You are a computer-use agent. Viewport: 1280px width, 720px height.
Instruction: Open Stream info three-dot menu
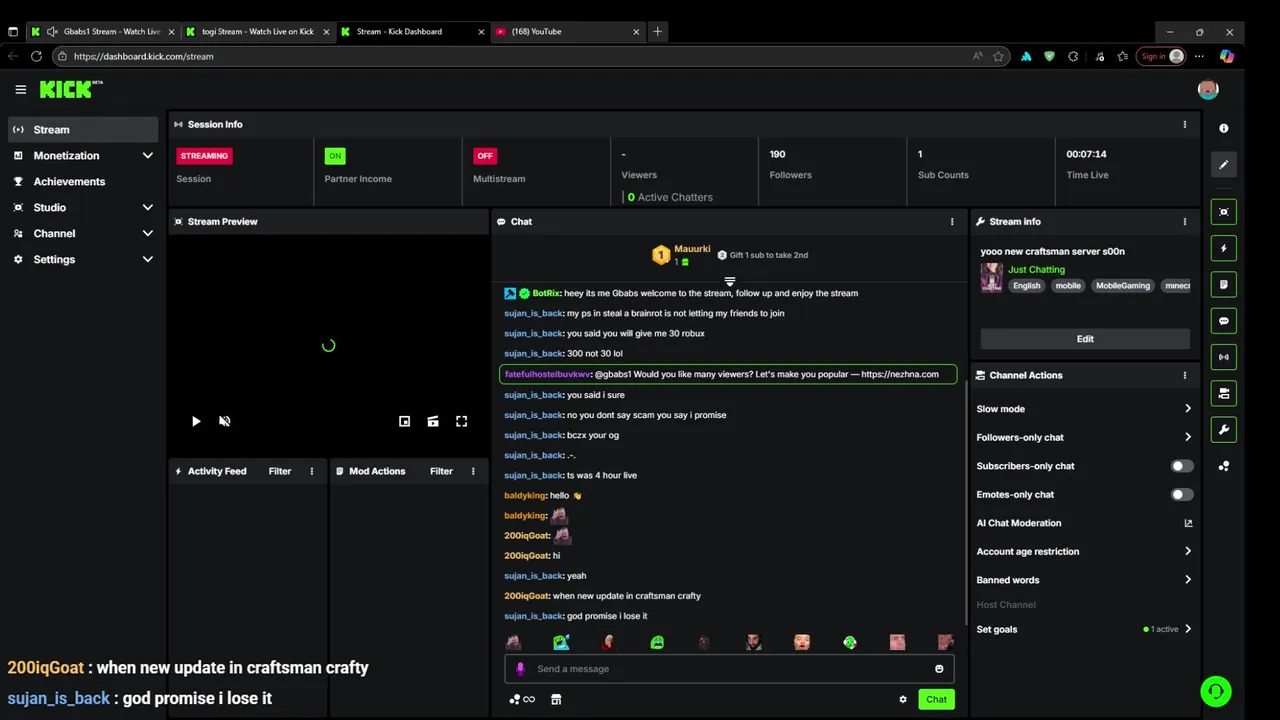pos(1185,221)
